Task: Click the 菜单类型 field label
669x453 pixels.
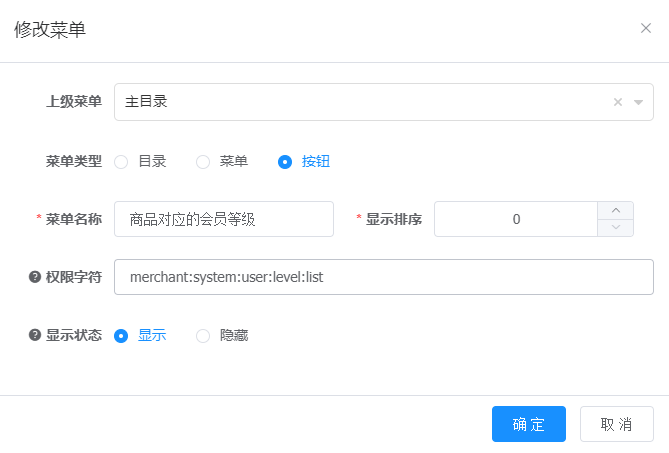Action: tap(74, 161)
